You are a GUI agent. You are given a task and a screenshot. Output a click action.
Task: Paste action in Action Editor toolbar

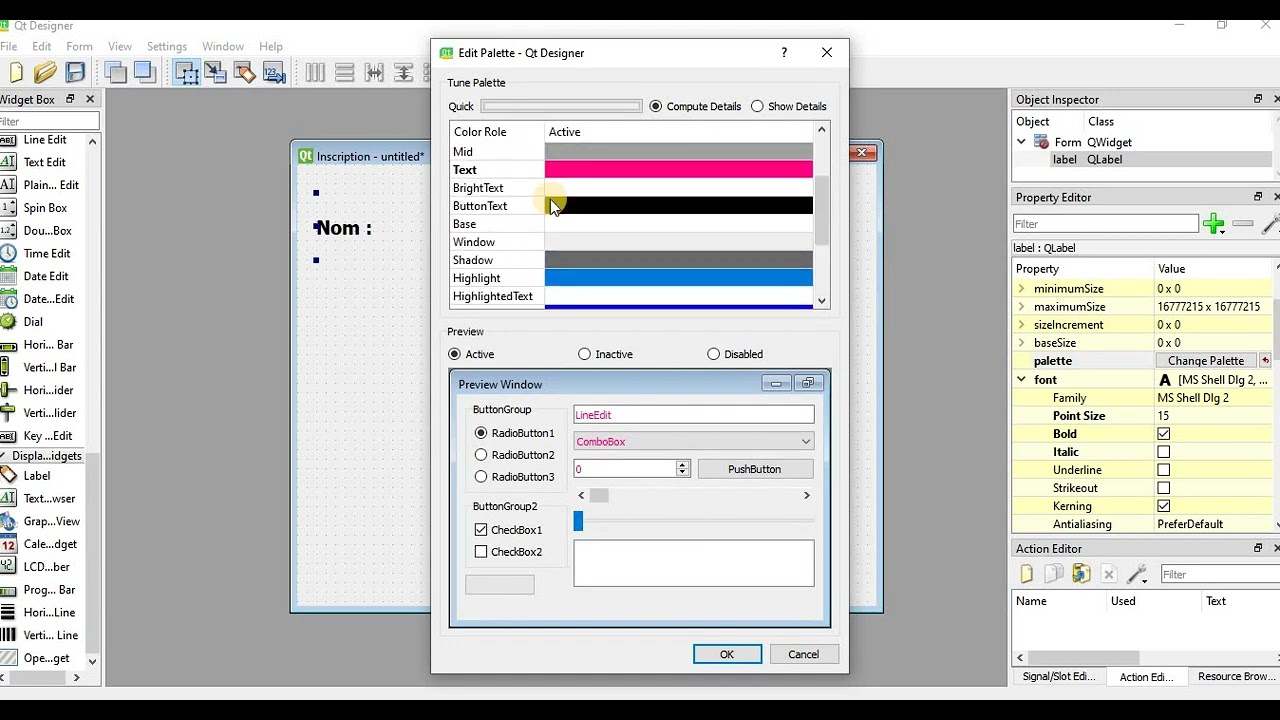(x=1081, y=574)
